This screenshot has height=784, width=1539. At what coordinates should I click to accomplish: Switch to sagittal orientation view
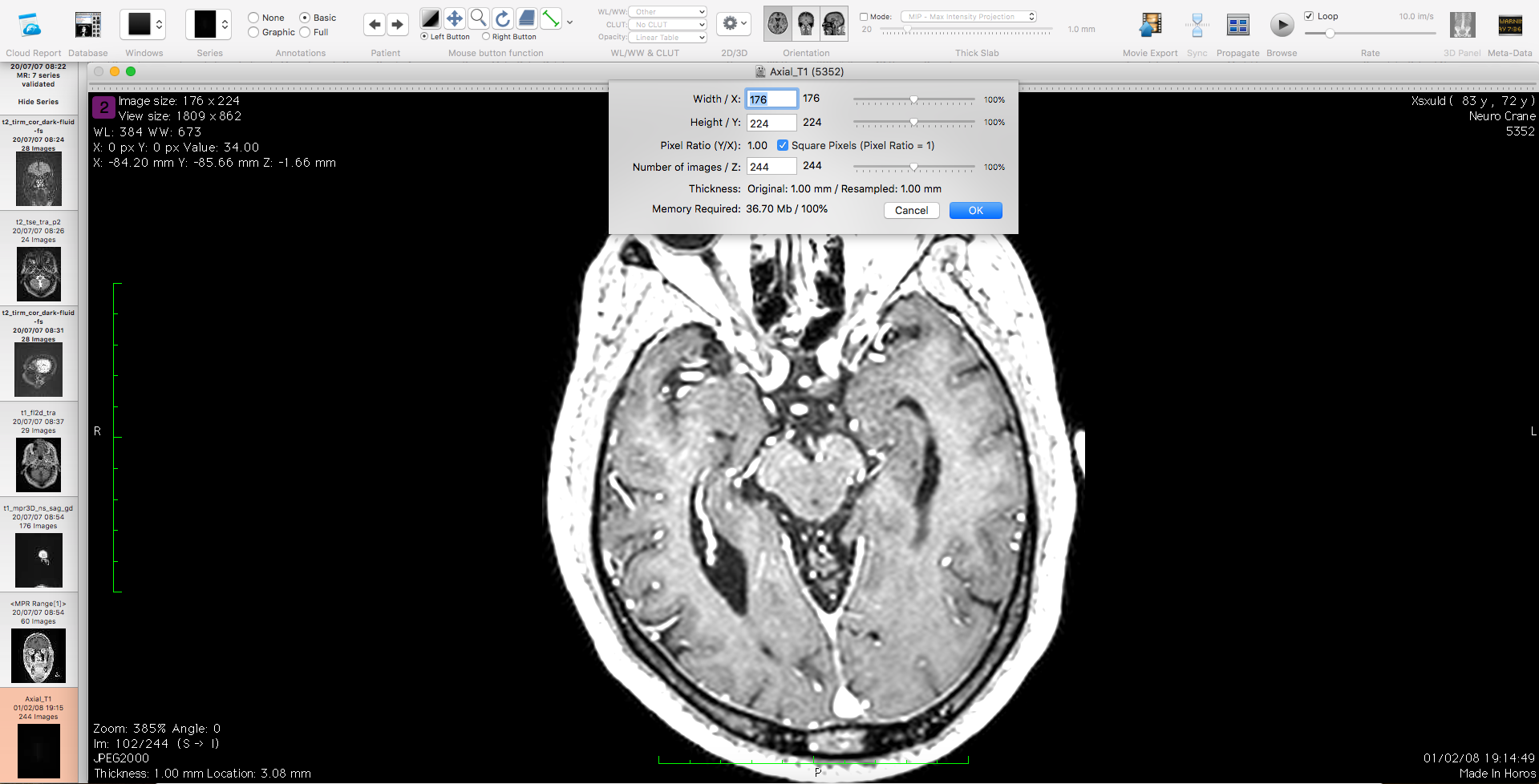(x=834, y=25)
